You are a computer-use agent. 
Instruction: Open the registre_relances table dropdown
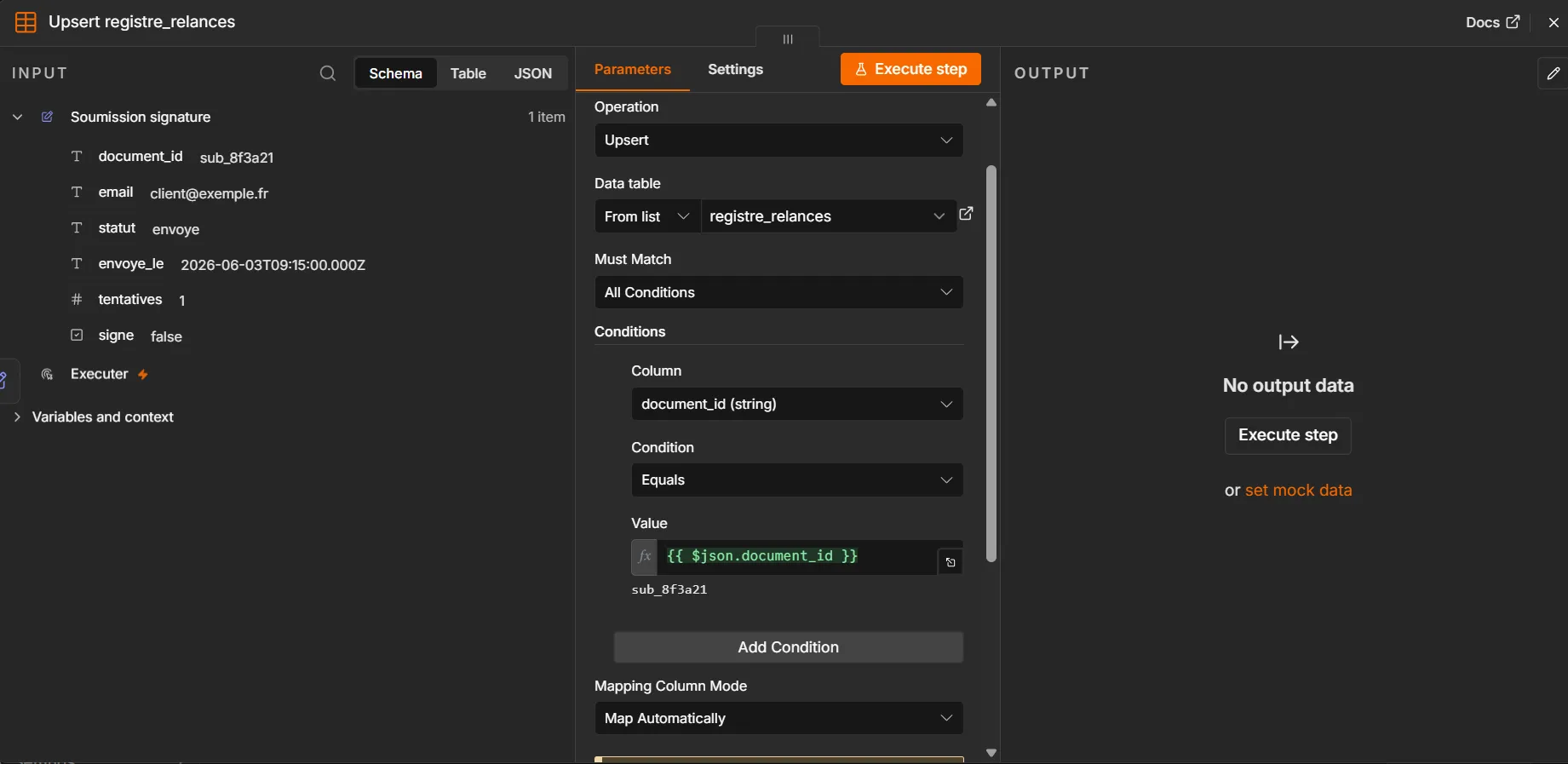point(828,216)
